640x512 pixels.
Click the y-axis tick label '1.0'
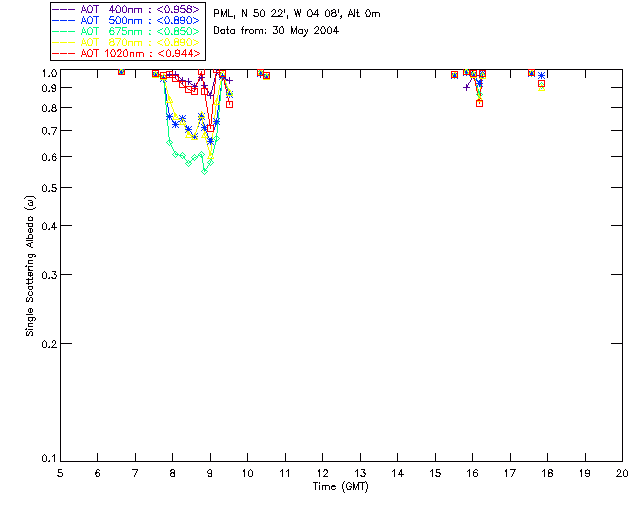[x=49, y=73]
